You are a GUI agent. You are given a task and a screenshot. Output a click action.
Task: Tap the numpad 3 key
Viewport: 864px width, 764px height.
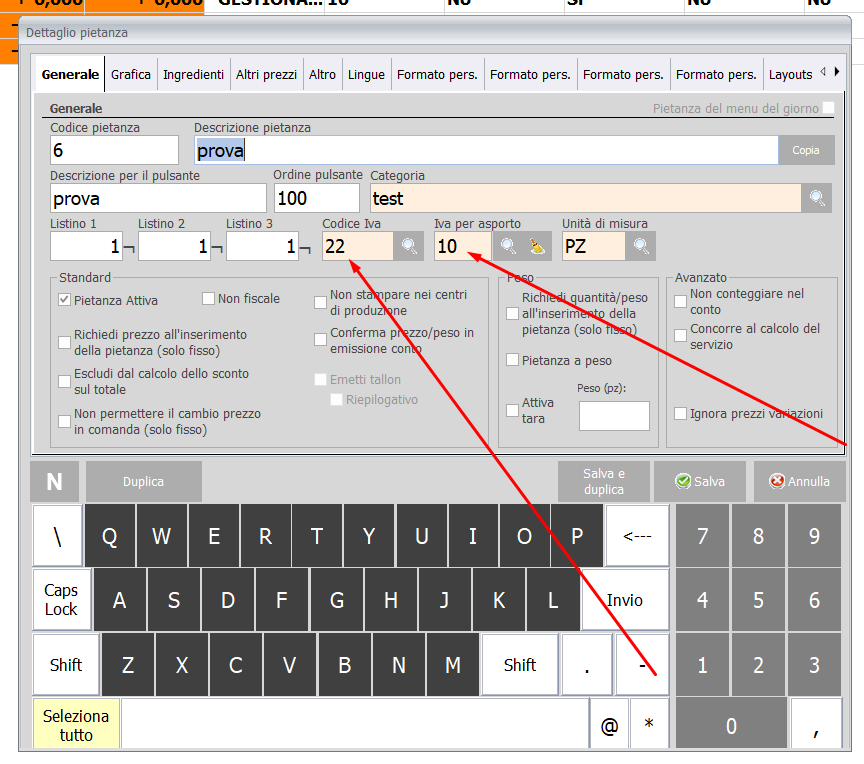coord(814,665)
